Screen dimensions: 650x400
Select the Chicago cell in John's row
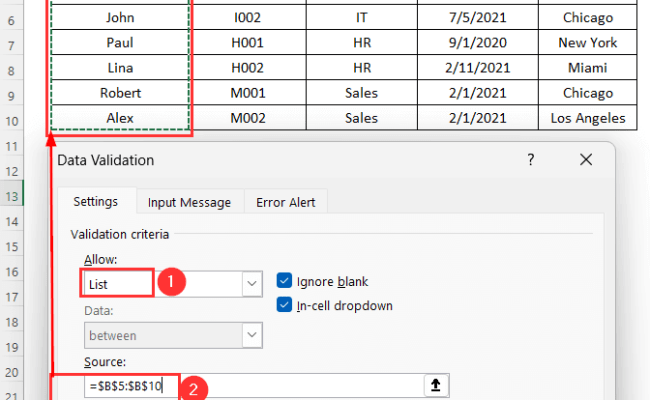tap(588, 17)
